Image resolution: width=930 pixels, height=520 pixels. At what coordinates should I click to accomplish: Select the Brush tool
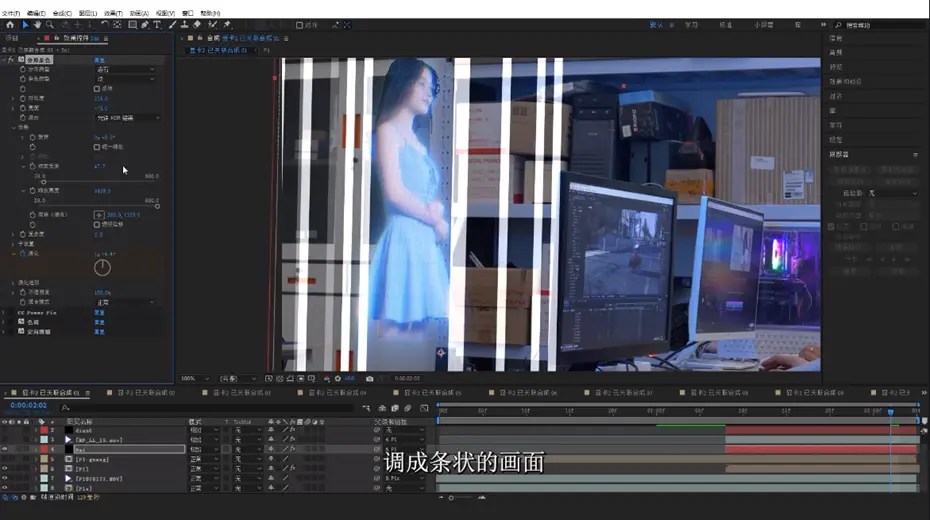pyautogui.click(x=172, y=25)
